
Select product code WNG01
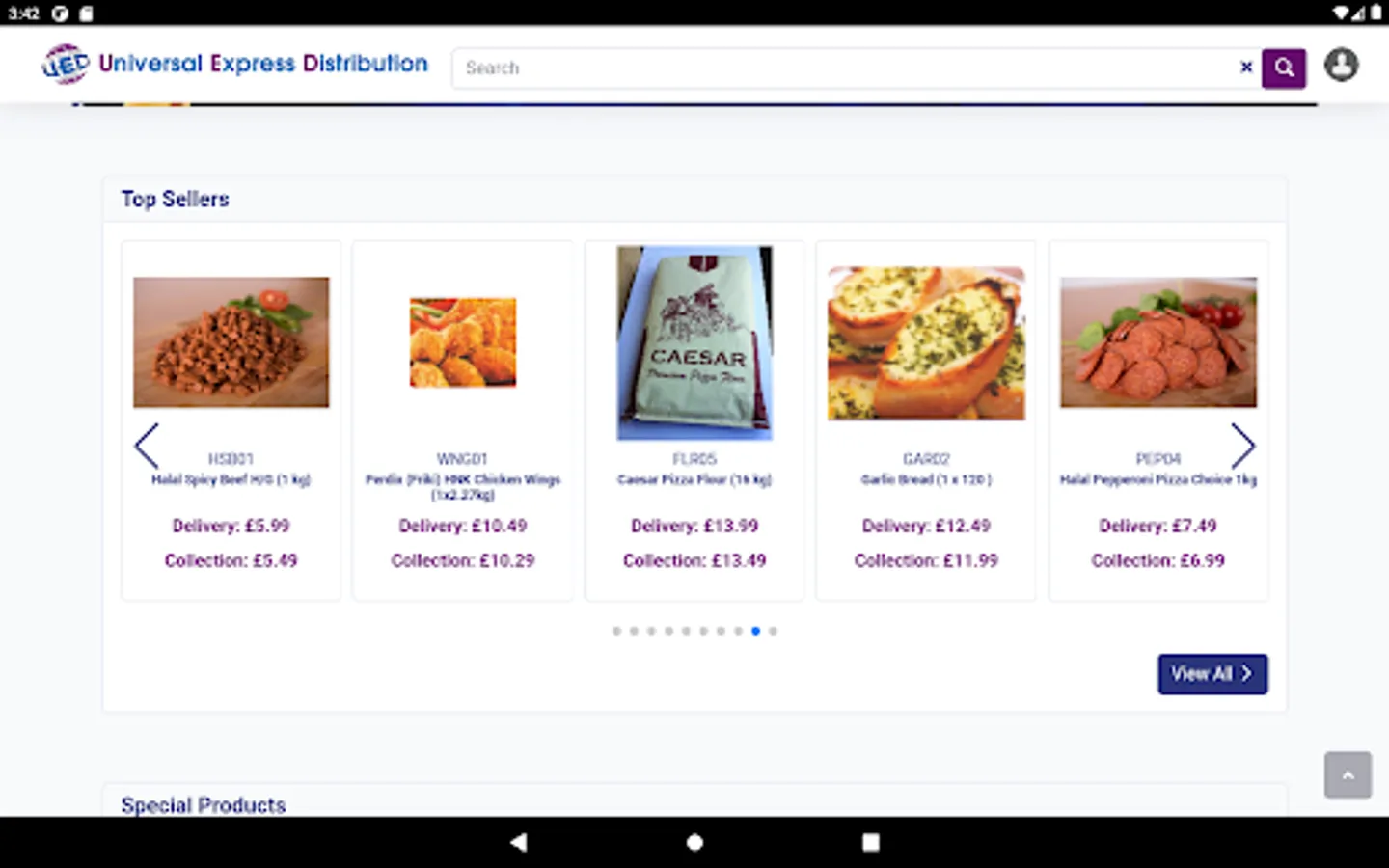click(x=463, y=459)
